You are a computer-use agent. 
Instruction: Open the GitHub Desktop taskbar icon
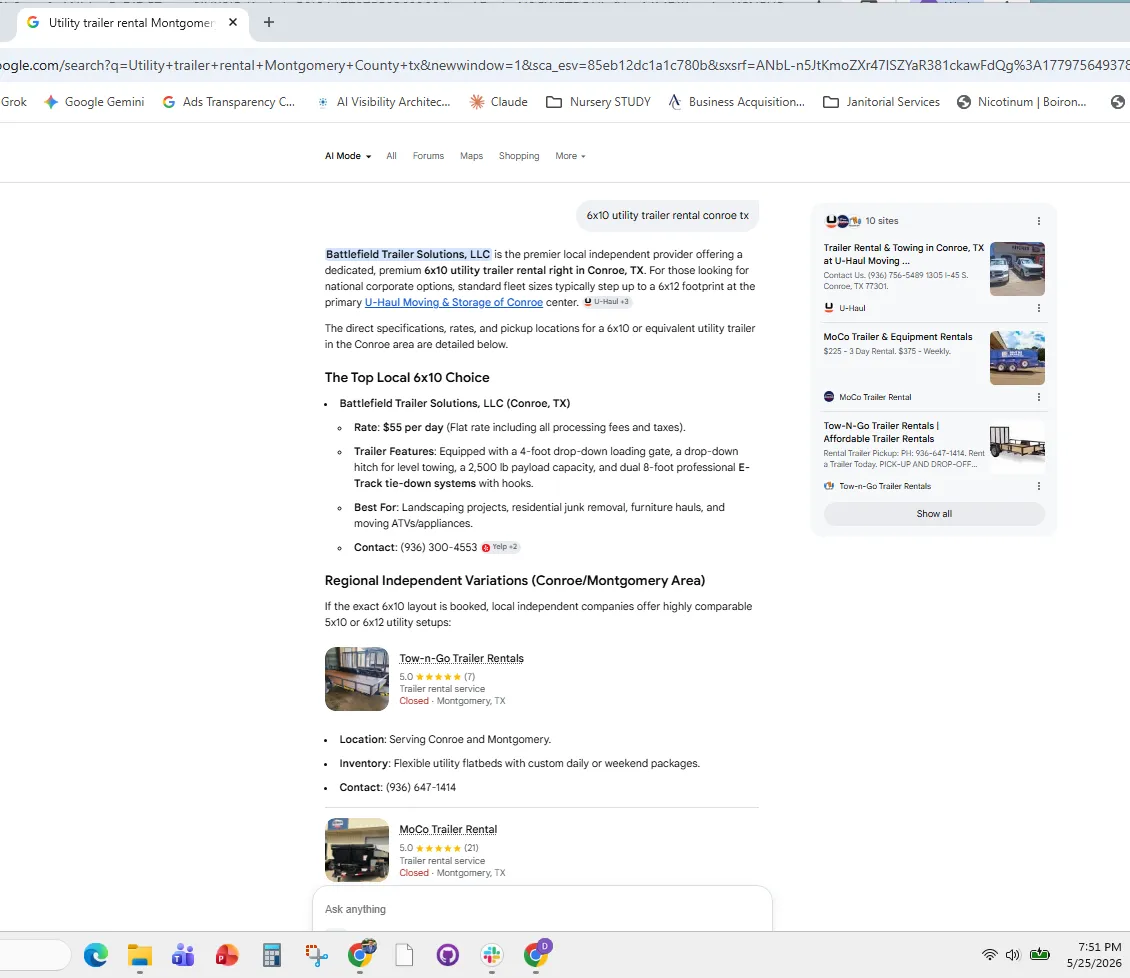448,955
